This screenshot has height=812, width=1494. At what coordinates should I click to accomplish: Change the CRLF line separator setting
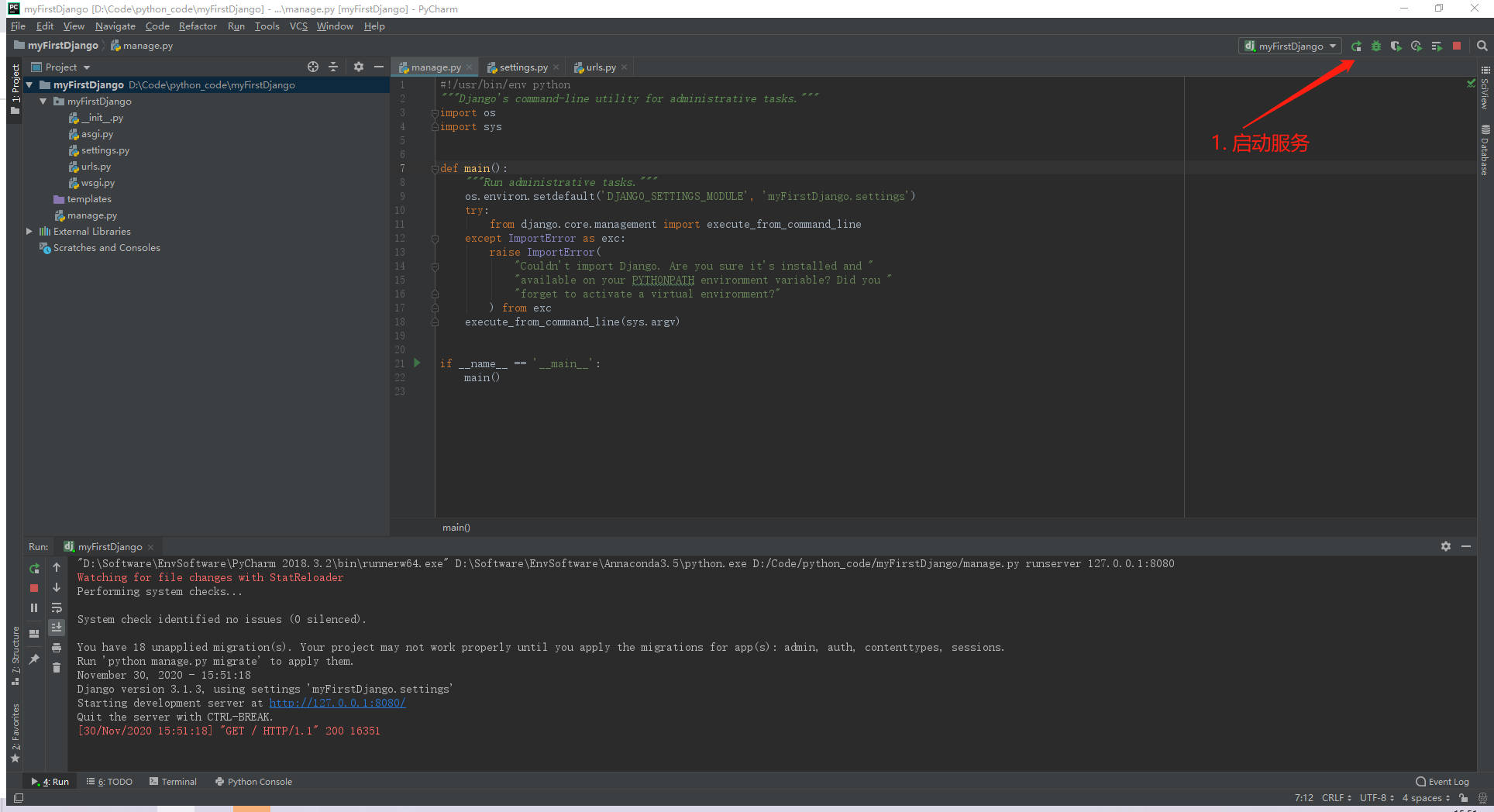click(1337, 798)
